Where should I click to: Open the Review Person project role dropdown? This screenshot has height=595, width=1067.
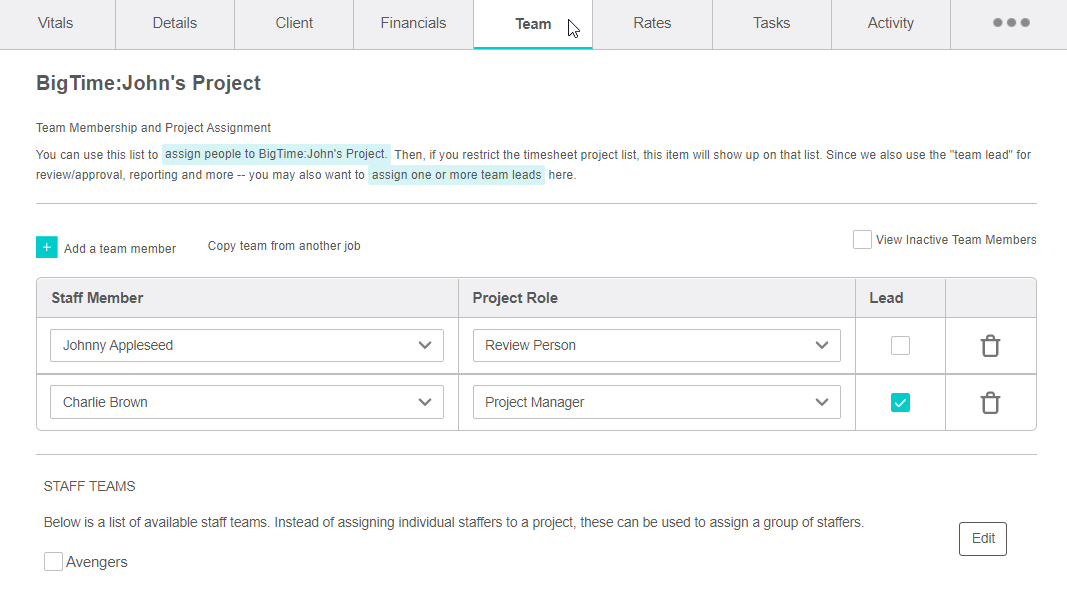tap(657, 346)
